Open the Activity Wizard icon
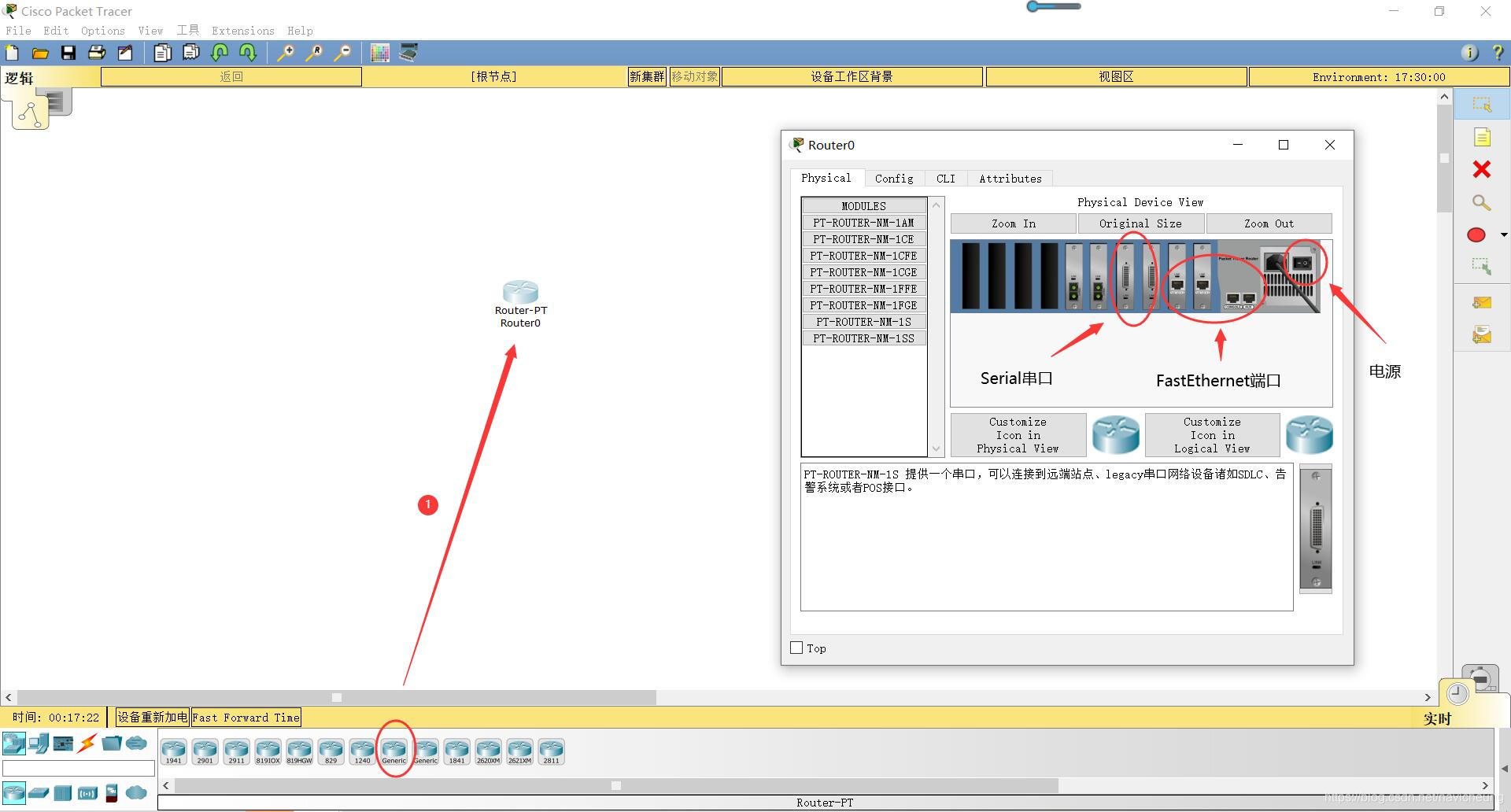The image size is (1511, 812). (125, 53)
